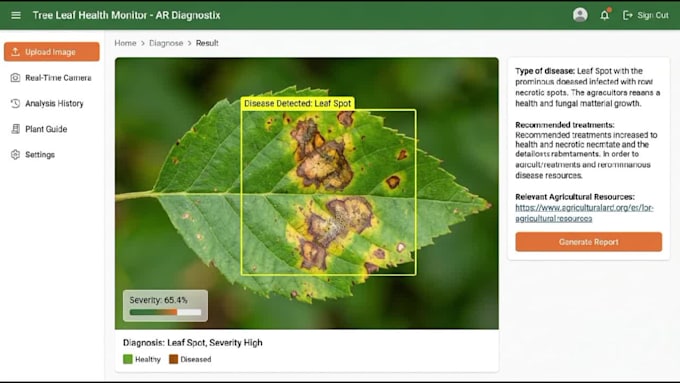Click the Recommended treatments heading
Viewport: 680px width, 383px height.
click(x=565, y=124)
